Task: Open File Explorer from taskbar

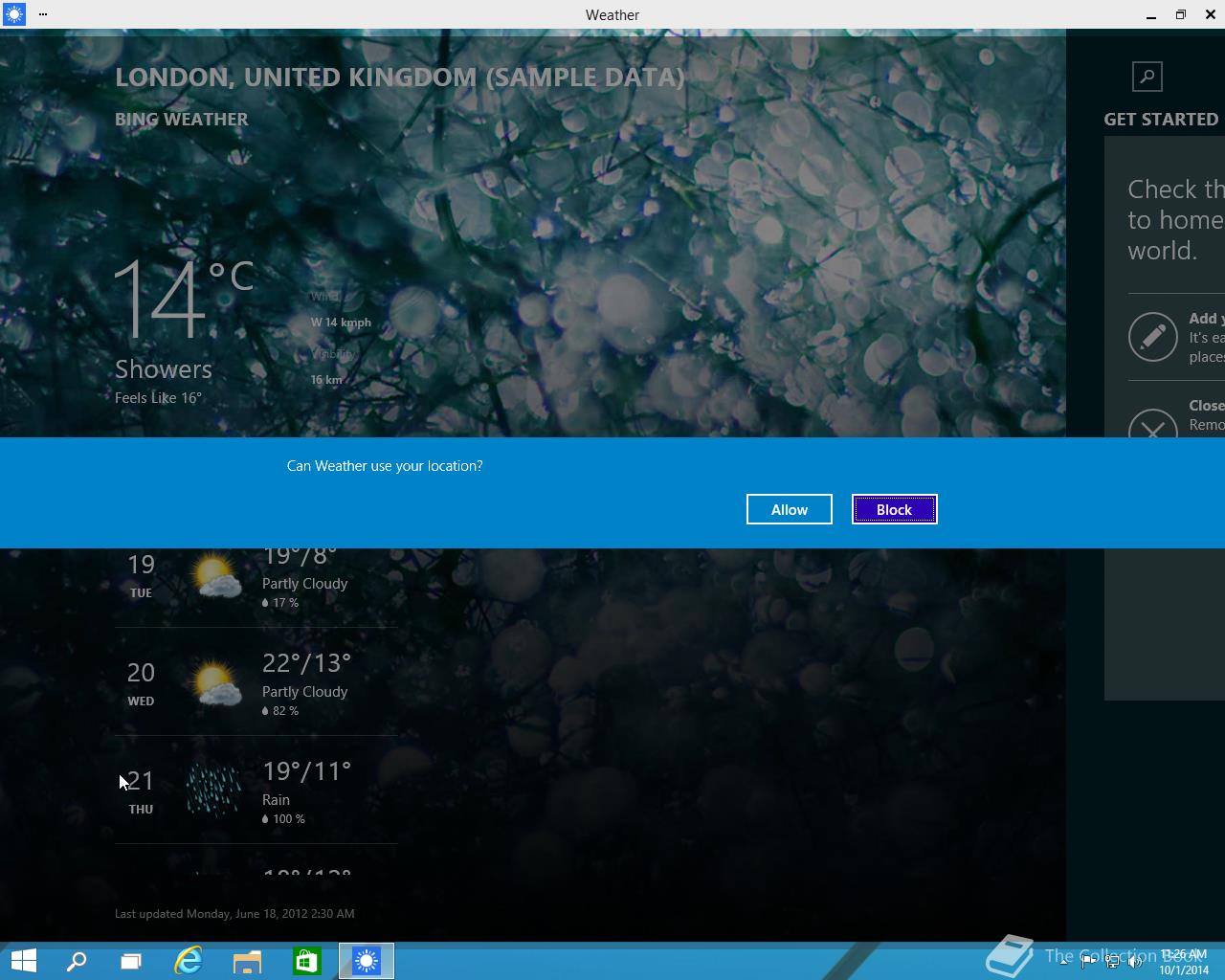Action: (247, 961)
